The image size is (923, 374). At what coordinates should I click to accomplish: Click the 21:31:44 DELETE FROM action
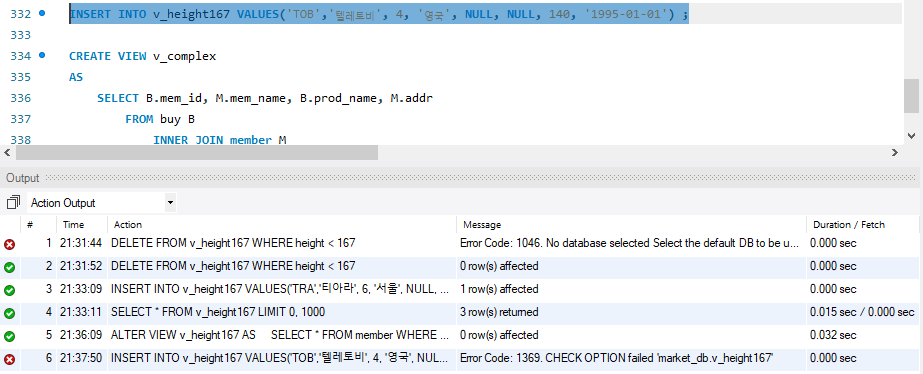click(x=233, y=243)
